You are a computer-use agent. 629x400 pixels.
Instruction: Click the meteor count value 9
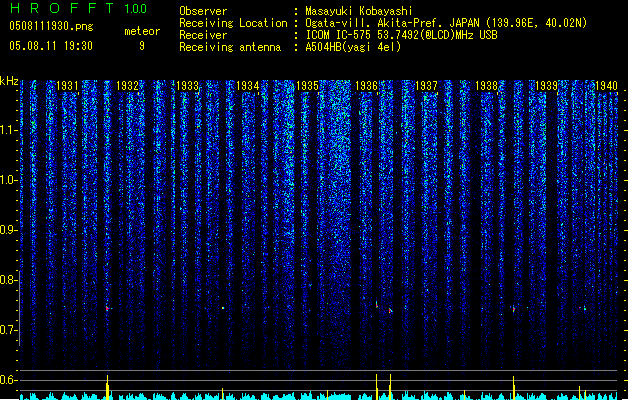pos(142,46)
